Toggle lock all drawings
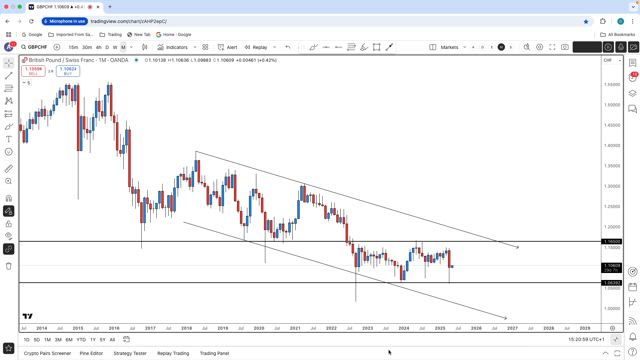640x360 pixels. (9, 224)
